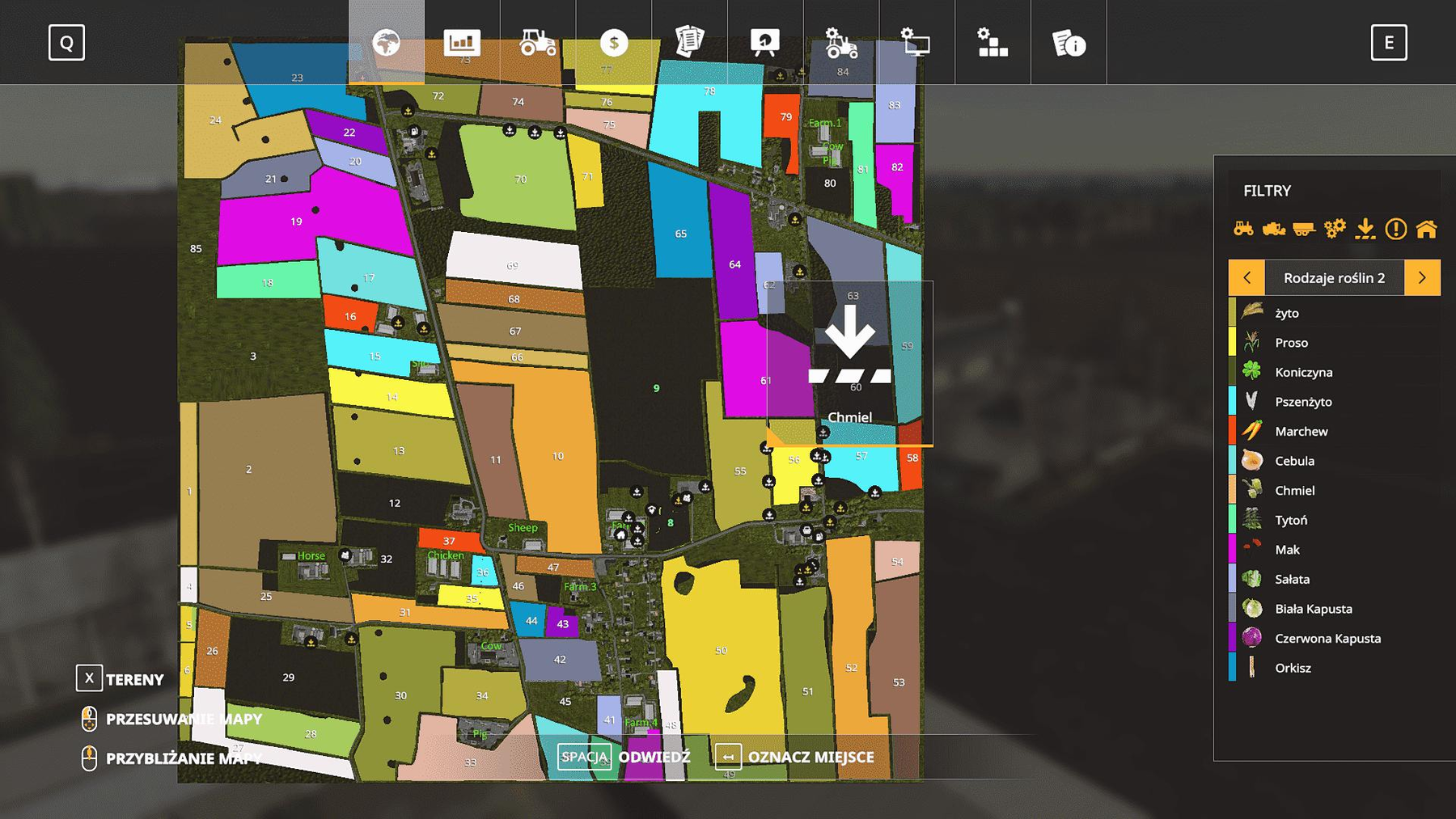The image size is (1456, 819).
Task: Go to previous filter page left arrow
Action: 1246,277
